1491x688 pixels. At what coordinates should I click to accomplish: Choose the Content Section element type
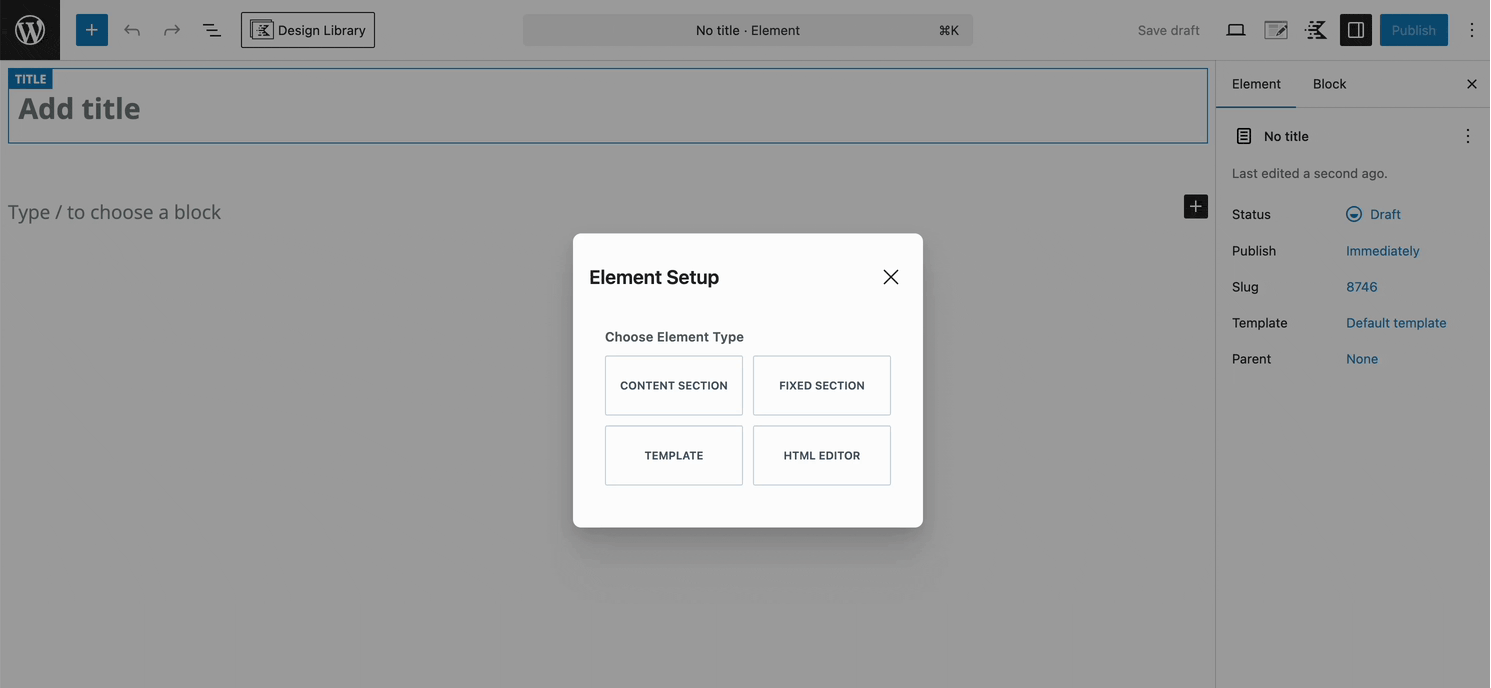(x=674, y=385)
